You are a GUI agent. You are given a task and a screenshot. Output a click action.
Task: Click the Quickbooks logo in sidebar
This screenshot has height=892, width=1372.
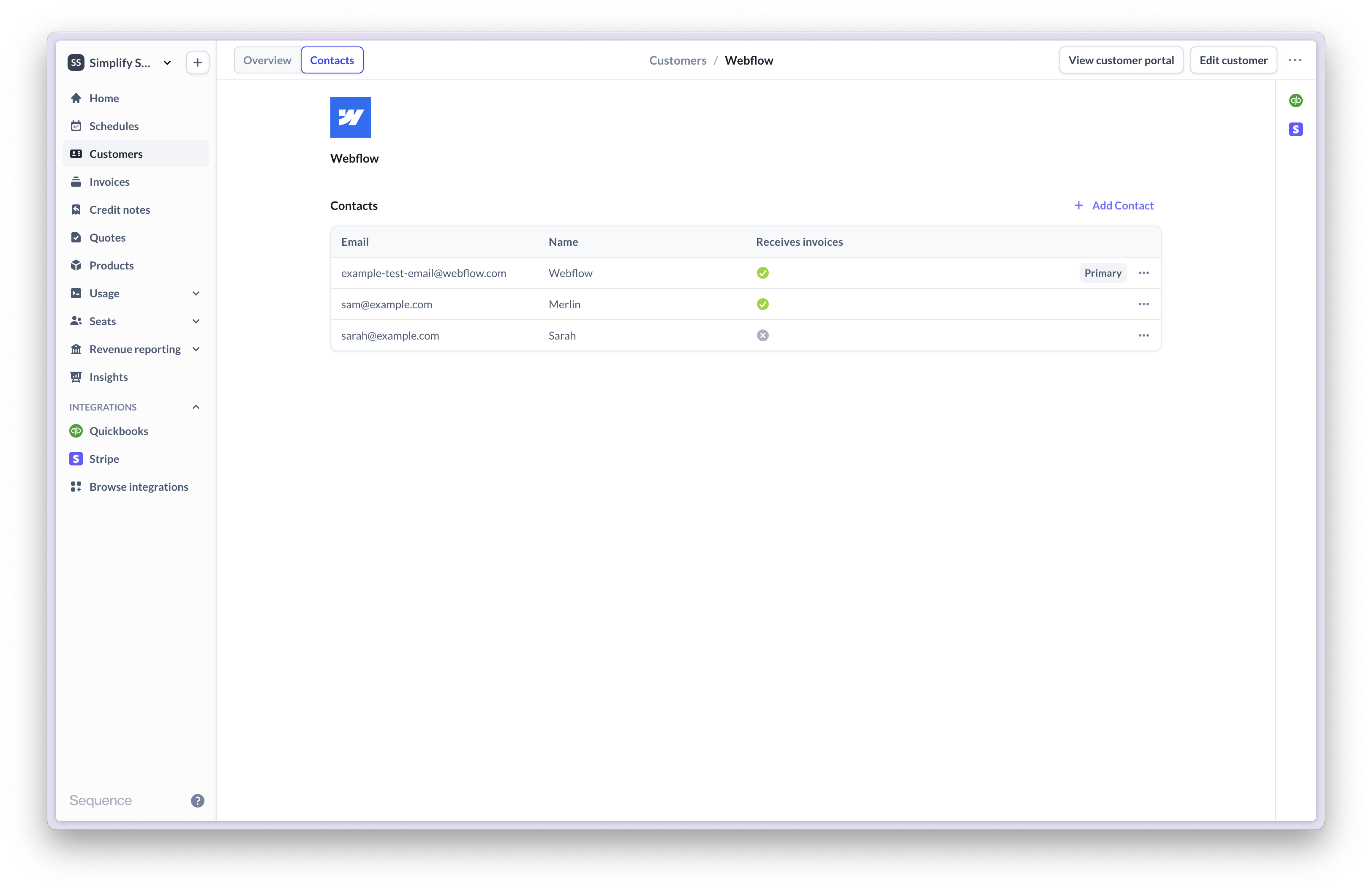coord(76,431)
